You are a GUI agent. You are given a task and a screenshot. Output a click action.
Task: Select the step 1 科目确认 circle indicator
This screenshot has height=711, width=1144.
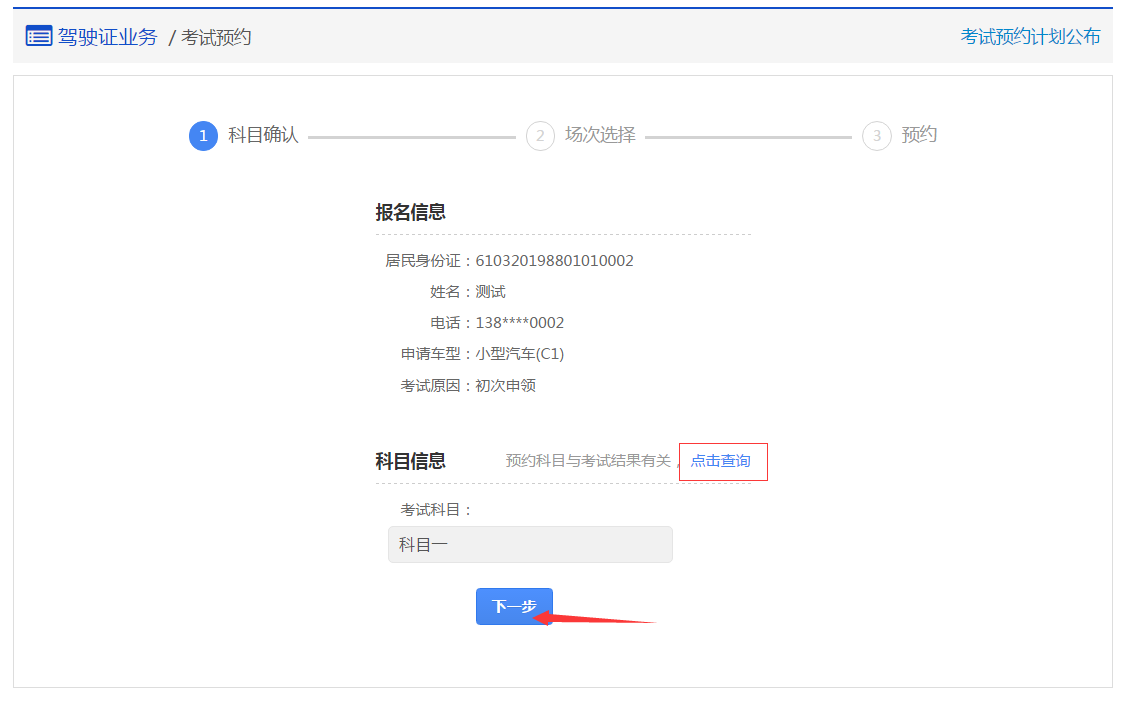pyautogui.click(x=203, y=135)
